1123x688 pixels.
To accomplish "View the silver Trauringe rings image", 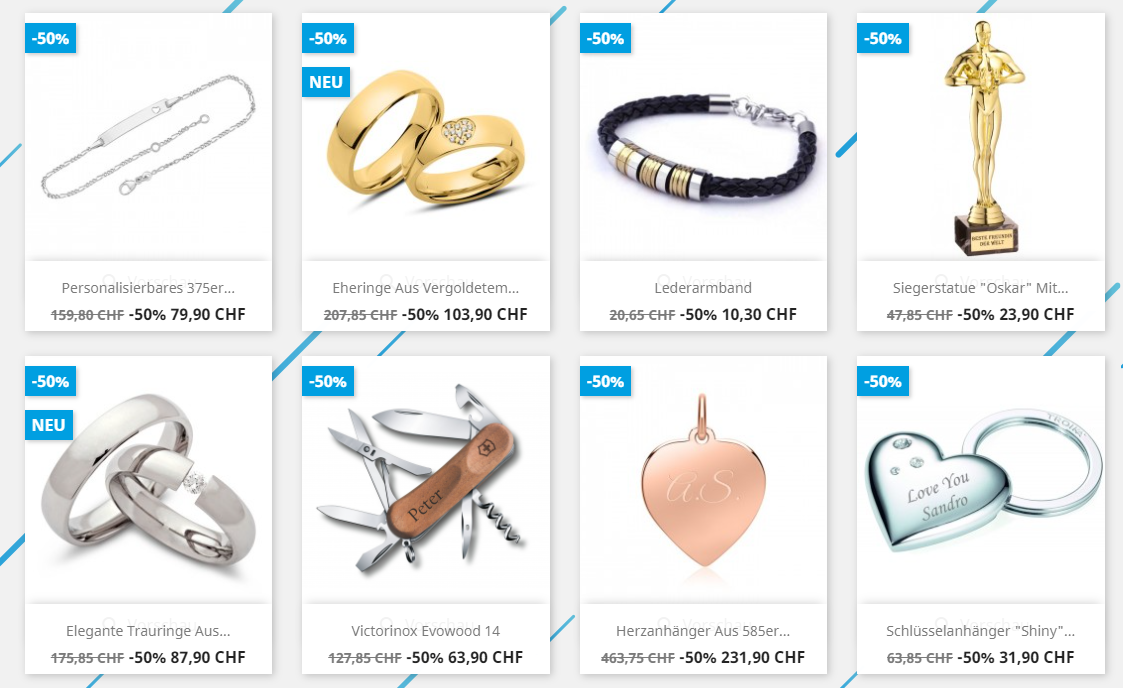I will pyautogui.click(x=148, y=480).
